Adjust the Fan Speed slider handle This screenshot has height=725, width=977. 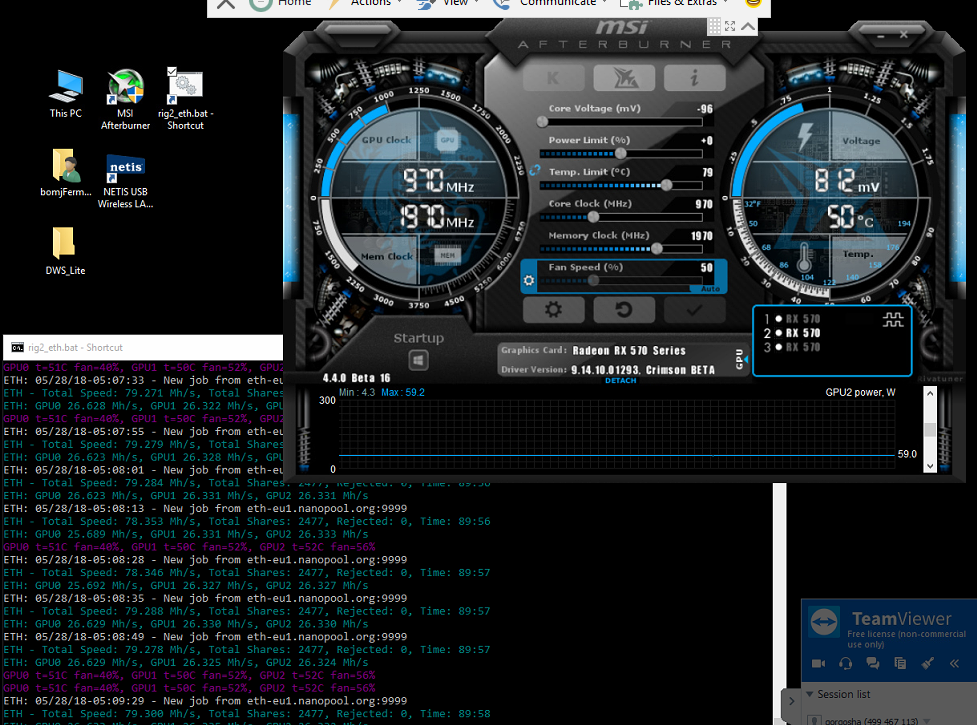(x=593, y=280)
